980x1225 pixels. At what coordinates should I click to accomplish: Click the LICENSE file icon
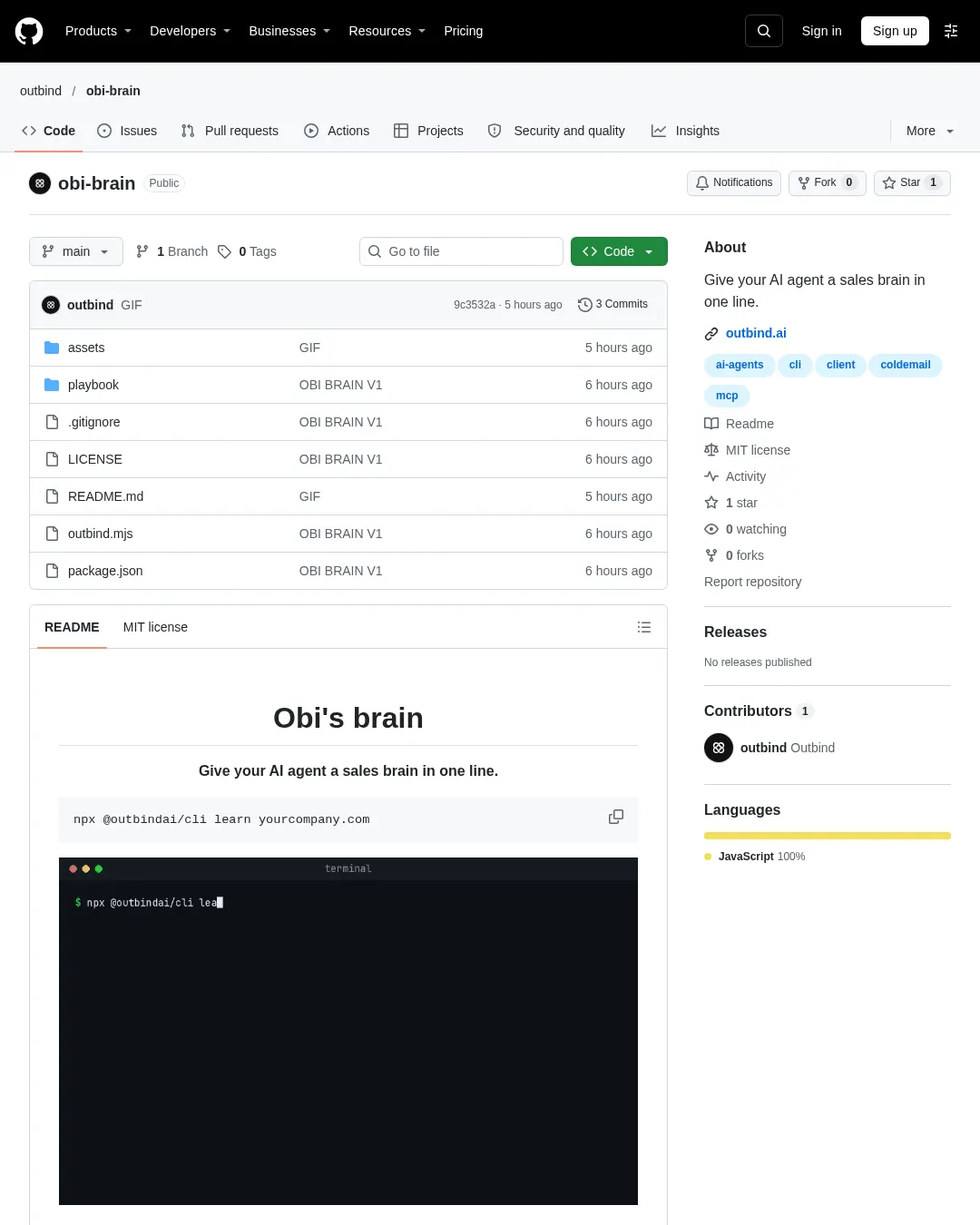pos(52,459)
